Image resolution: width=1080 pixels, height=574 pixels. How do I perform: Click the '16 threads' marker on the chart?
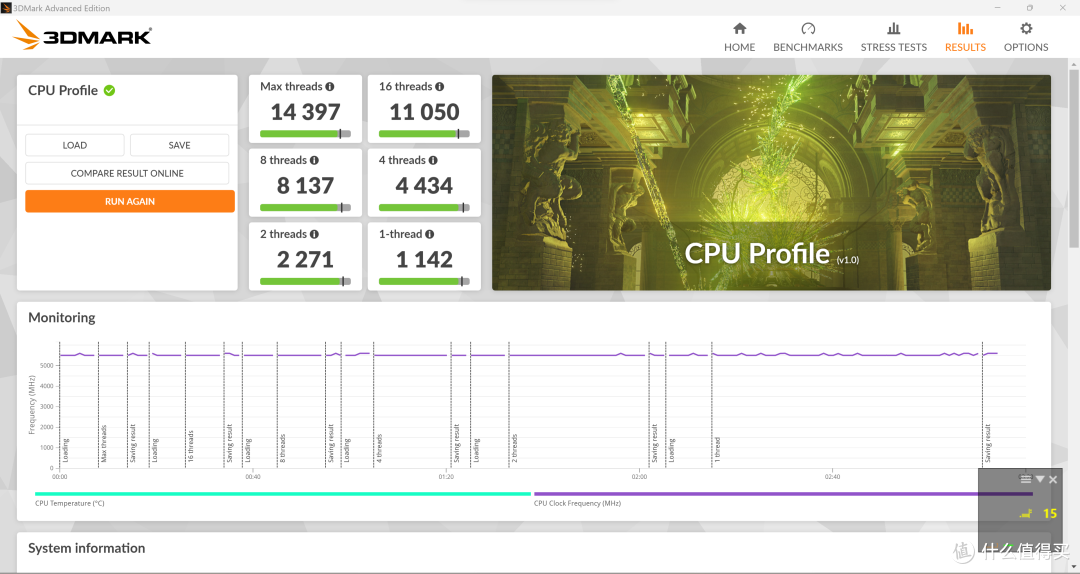191,446
